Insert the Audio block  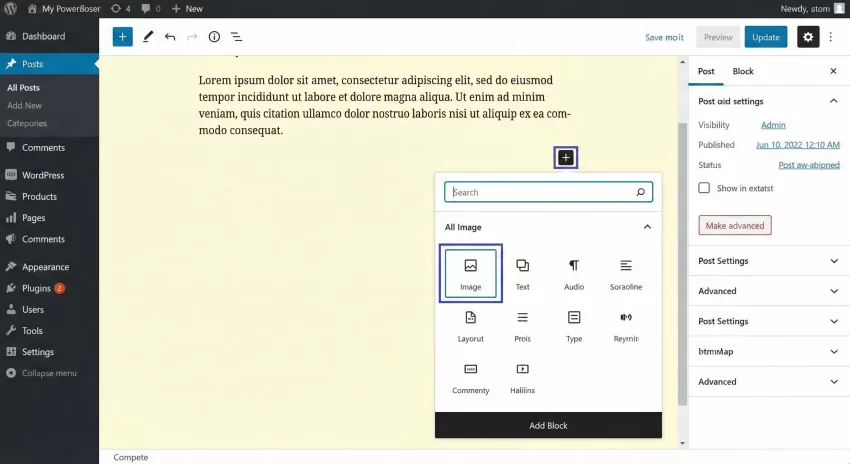coord(574,273)
